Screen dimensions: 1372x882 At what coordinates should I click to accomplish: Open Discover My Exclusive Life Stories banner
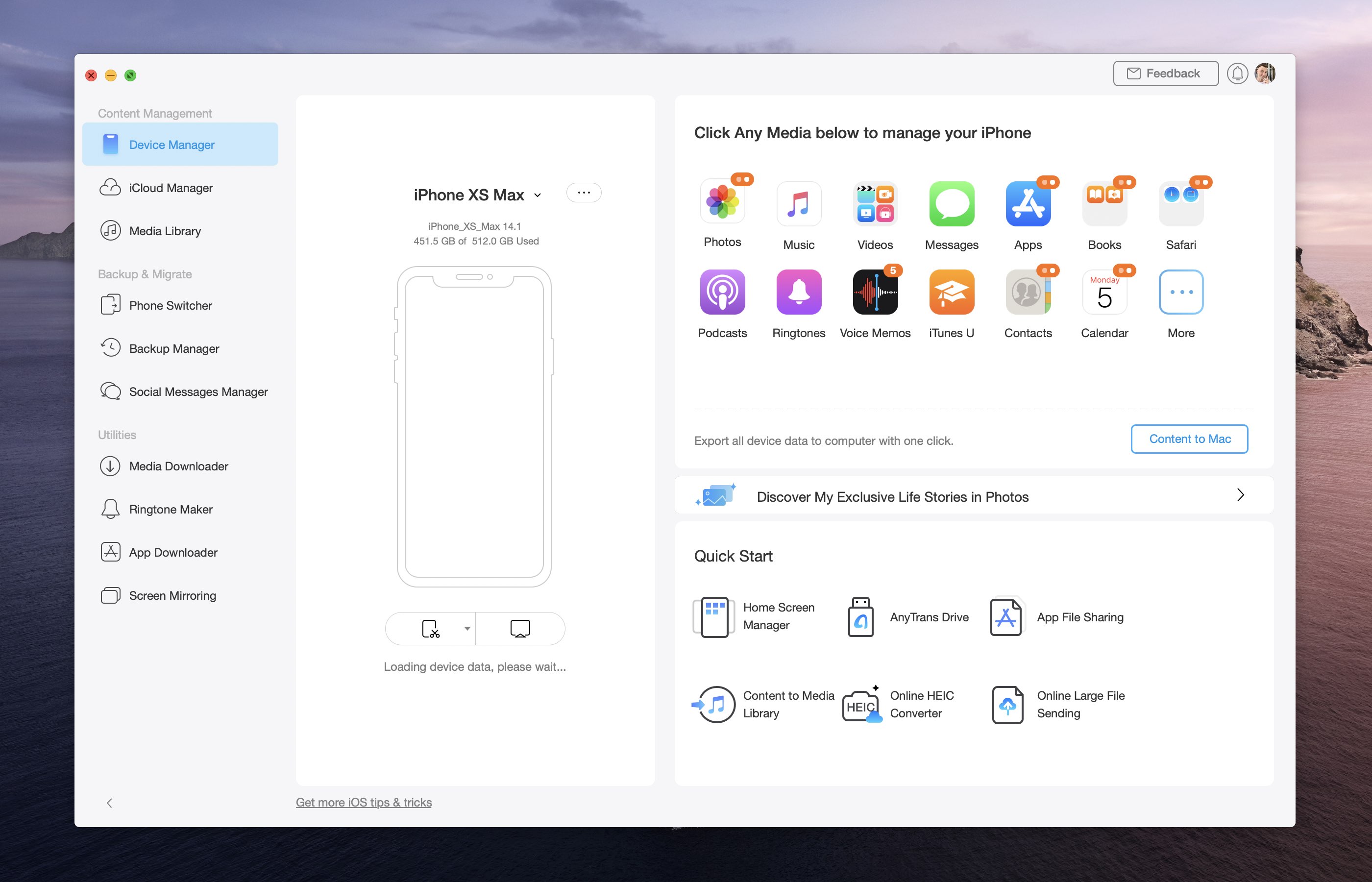[x=974, y=495]
